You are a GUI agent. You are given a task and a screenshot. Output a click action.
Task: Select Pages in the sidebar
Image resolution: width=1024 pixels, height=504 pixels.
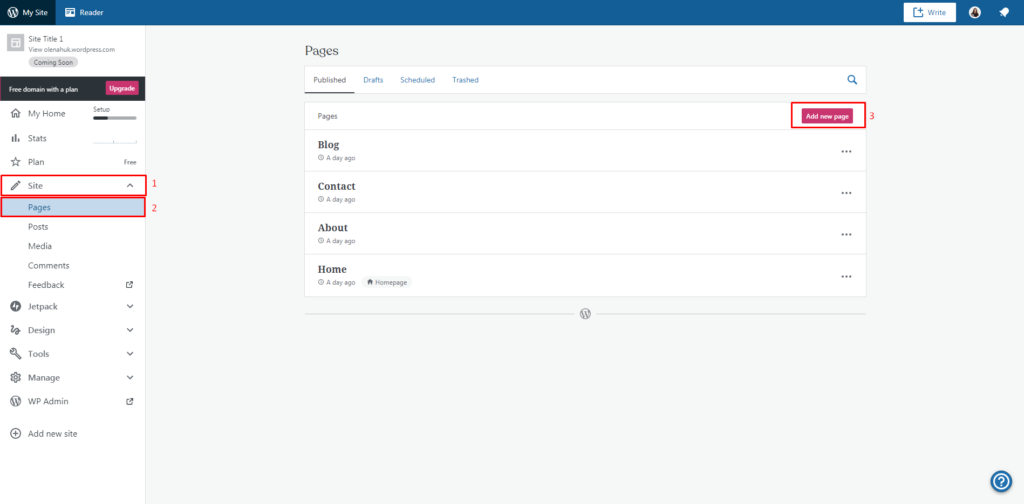tap(72, 208)
